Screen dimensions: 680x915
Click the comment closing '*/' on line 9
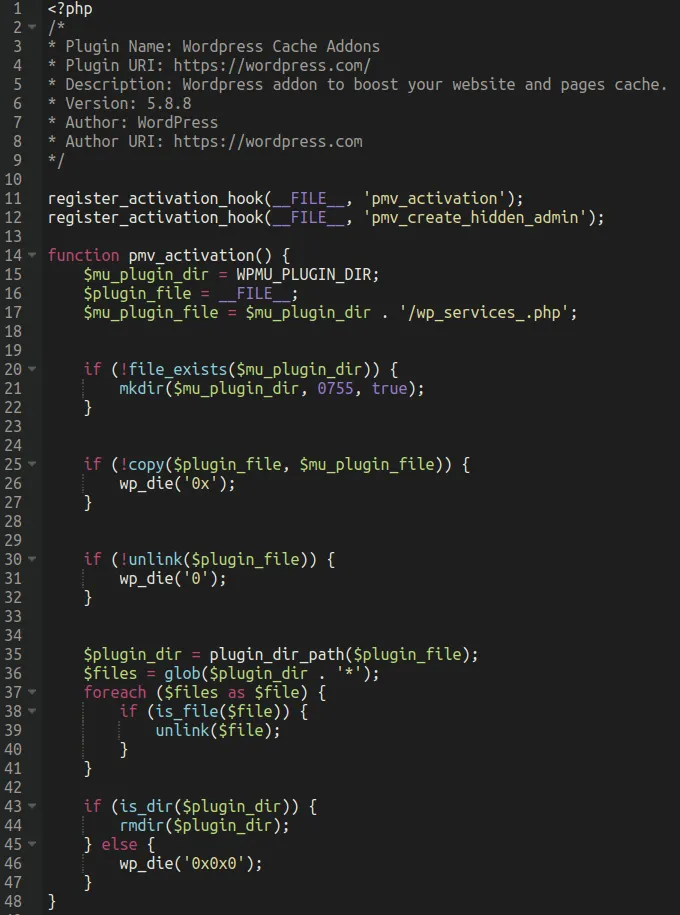click(57, 160)
